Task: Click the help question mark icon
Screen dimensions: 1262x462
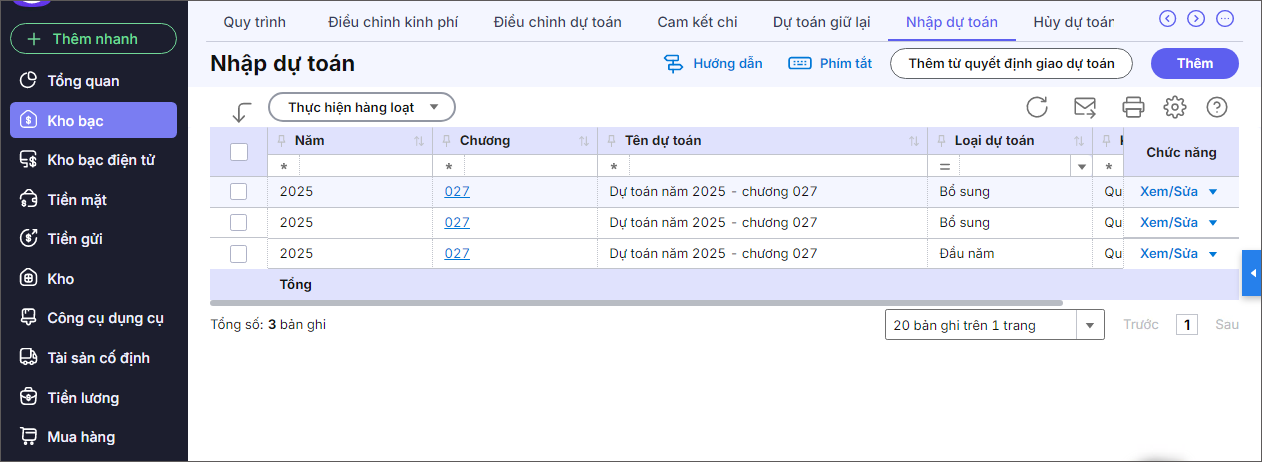Action: click(x=1217, y=107)
